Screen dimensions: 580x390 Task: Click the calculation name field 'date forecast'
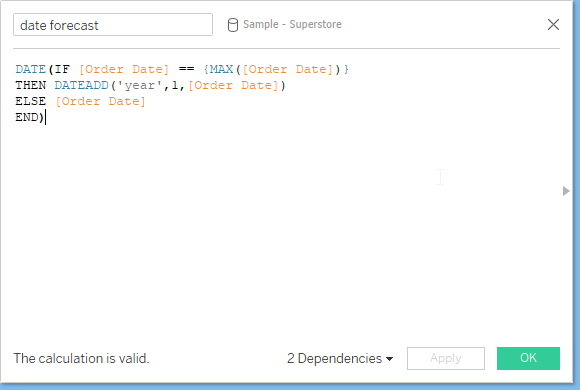click(113, 25)
